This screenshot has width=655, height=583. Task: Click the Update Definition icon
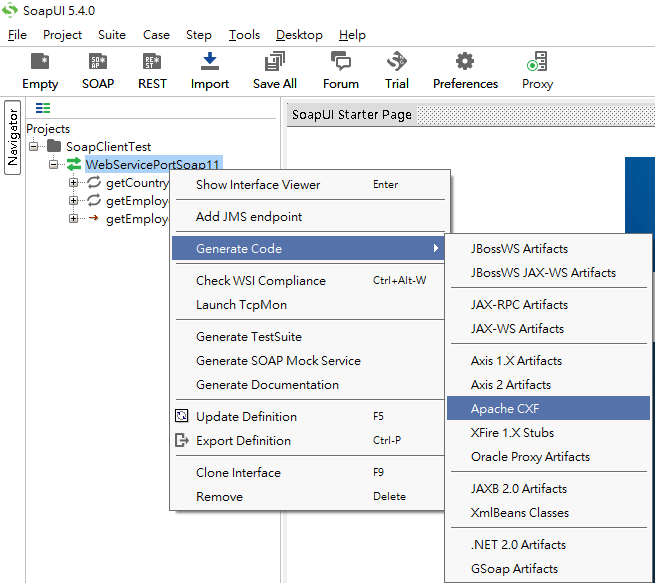tap(182, 416)
